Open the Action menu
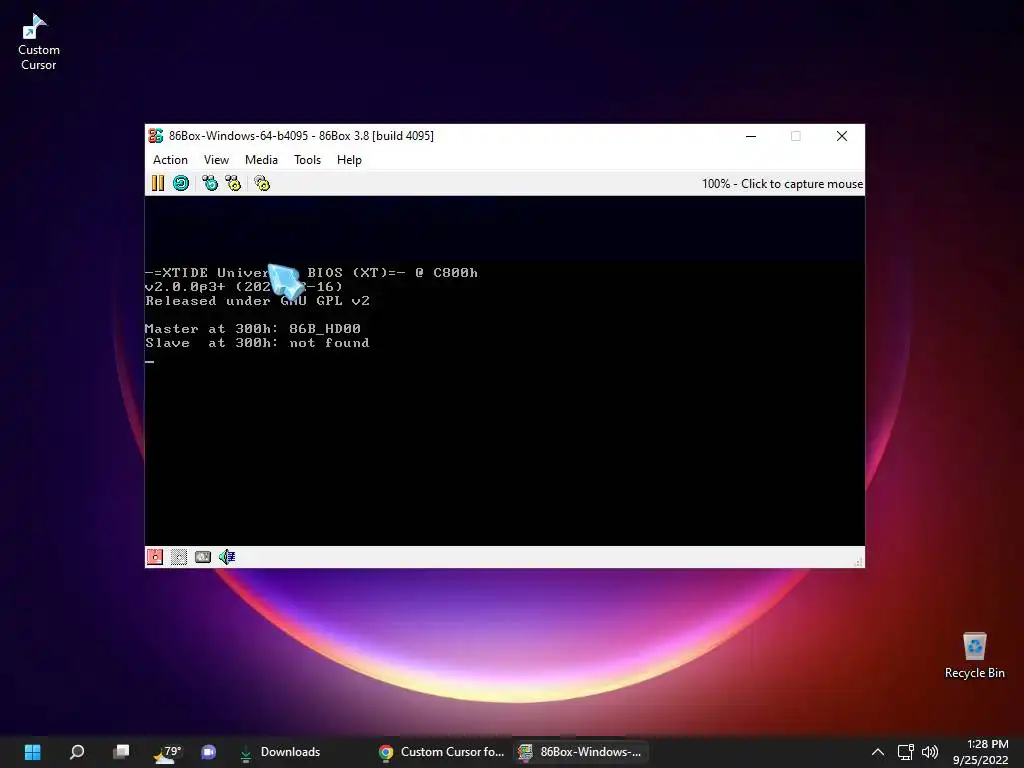This screenshot has height=768, width=1024. [x=170, y=160]
